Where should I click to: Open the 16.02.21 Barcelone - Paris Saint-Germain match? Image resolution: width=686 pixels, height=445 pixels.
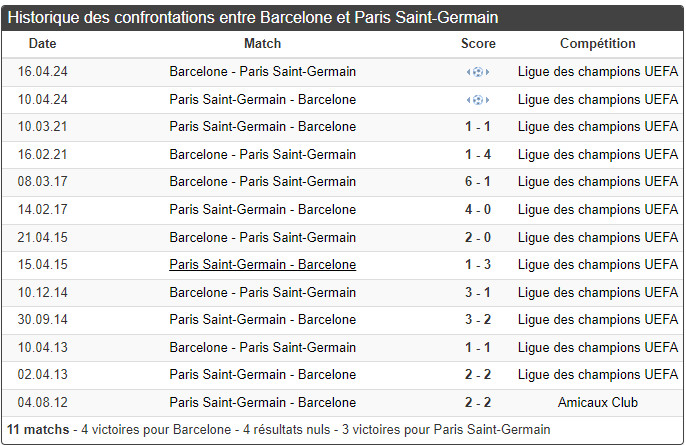point(263,155)
